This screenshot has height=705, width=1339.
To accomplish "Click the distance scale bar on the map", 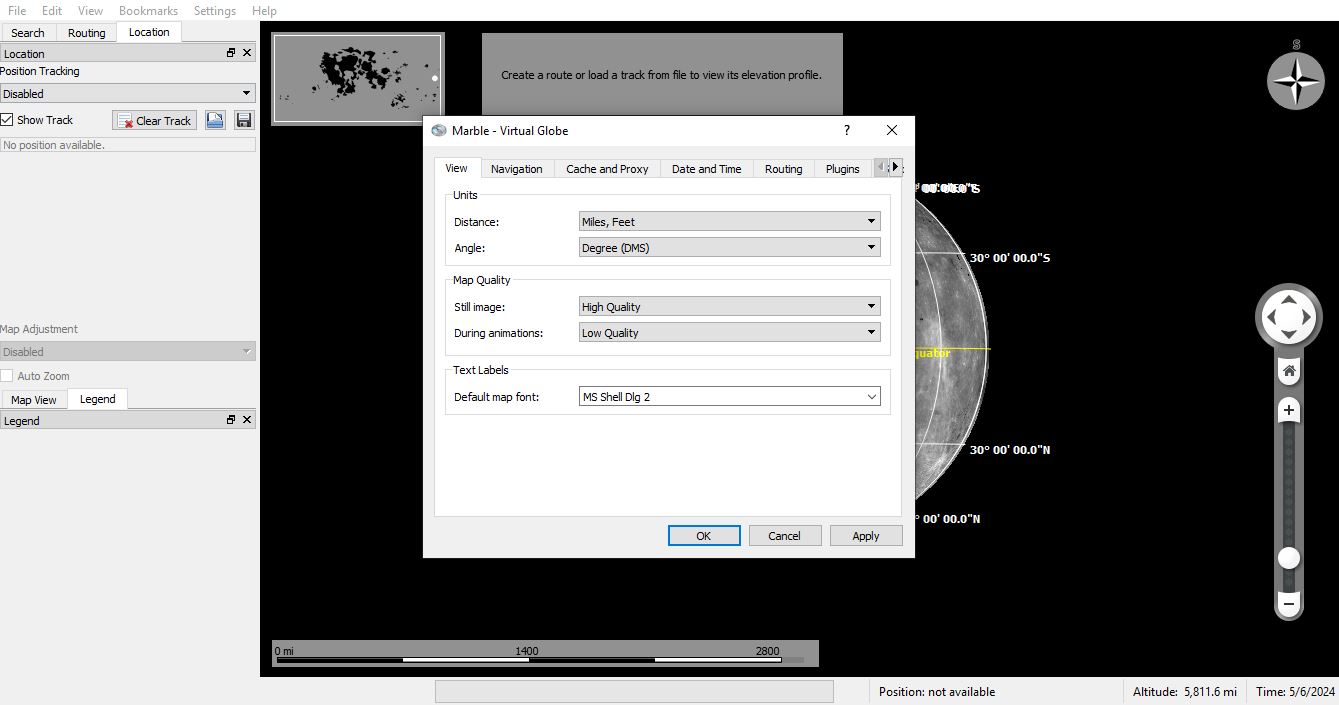I will [545, 653].
